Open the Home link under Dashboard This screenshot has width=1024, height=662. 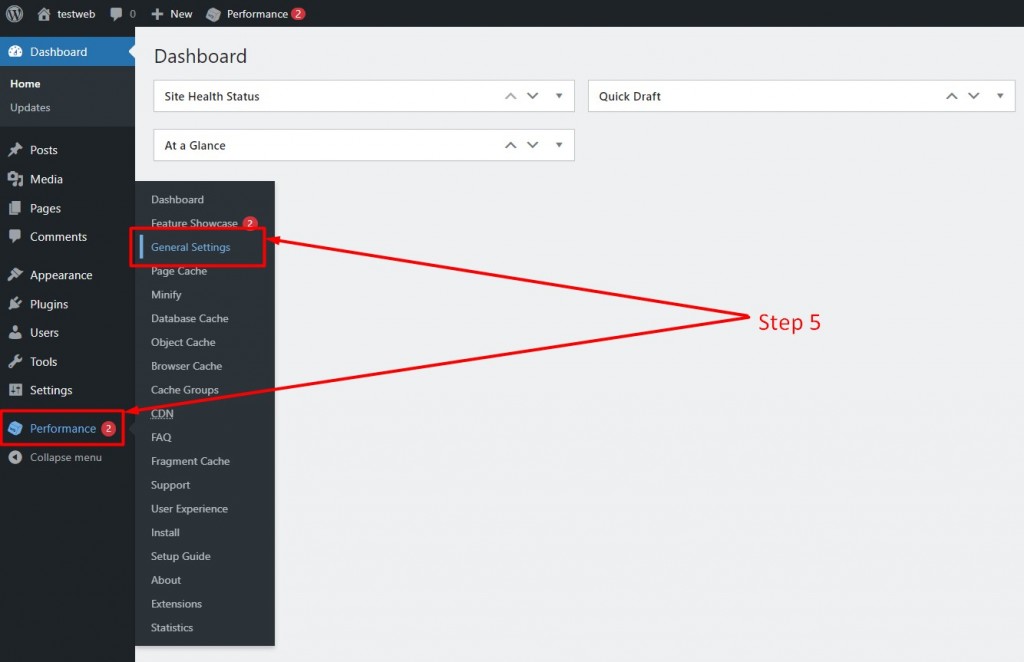pos(25,84)
